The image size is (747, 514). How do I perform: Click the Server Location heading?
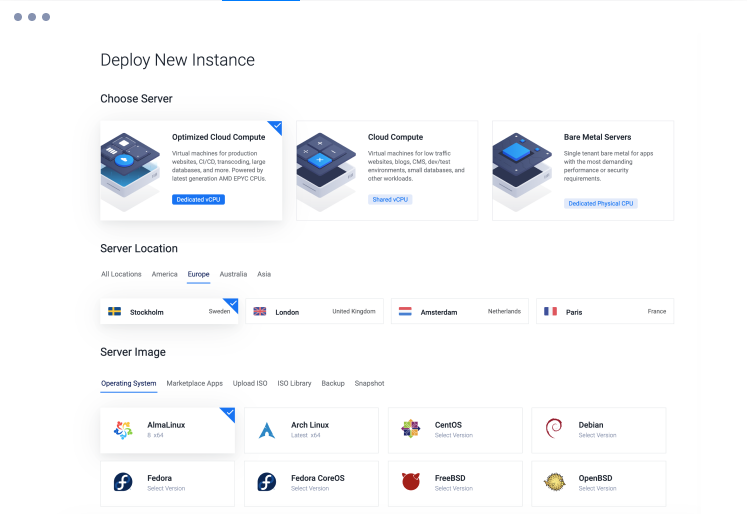coord(139,248)
